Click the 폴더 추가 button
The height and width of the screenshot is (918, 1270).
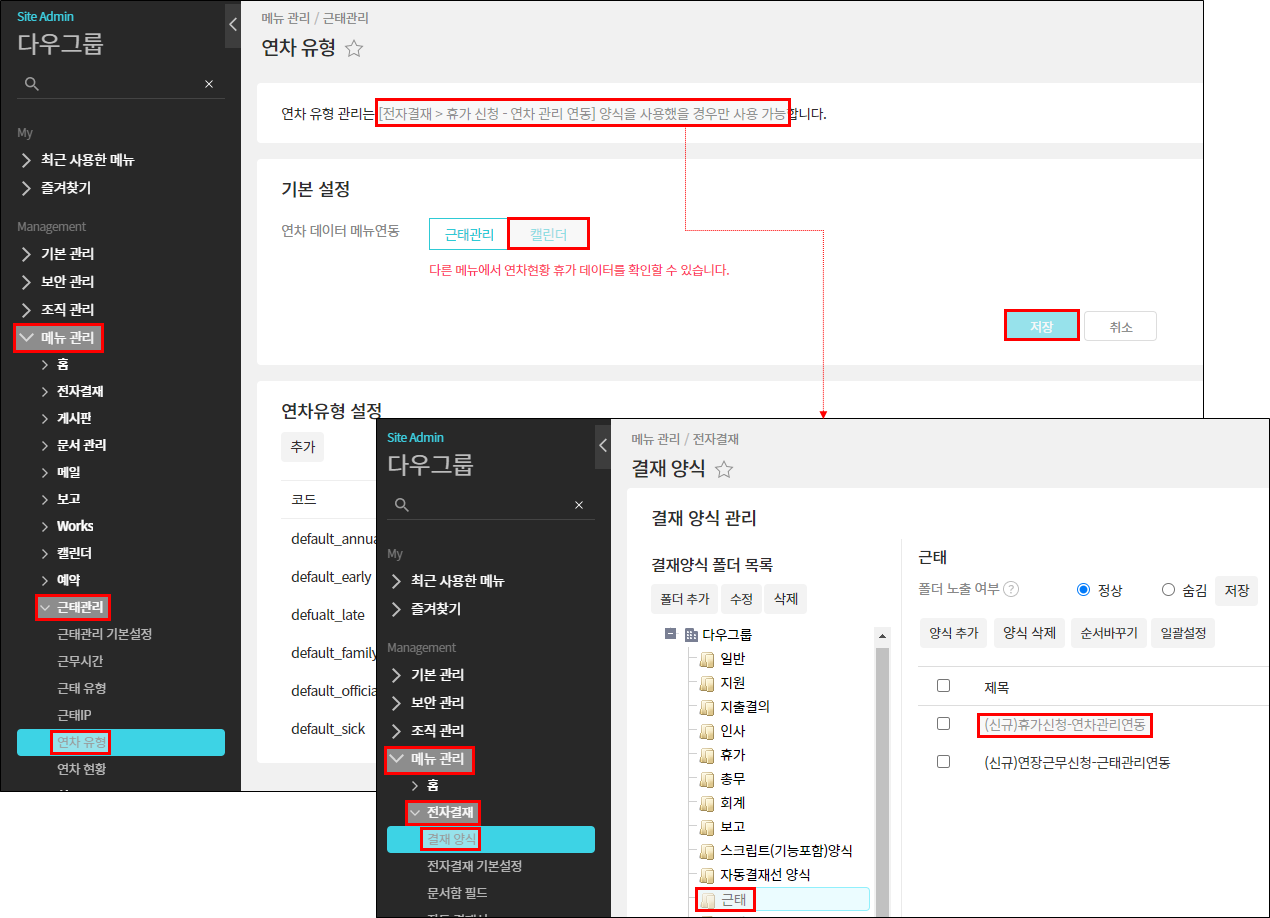pos(684,599)
